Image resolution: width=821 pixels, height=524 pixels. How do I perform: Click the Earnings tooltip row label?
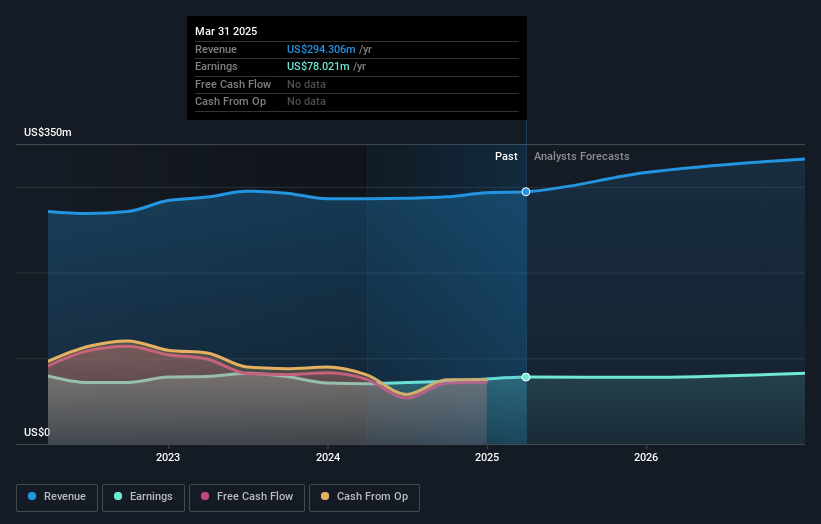tap(216, 66)
